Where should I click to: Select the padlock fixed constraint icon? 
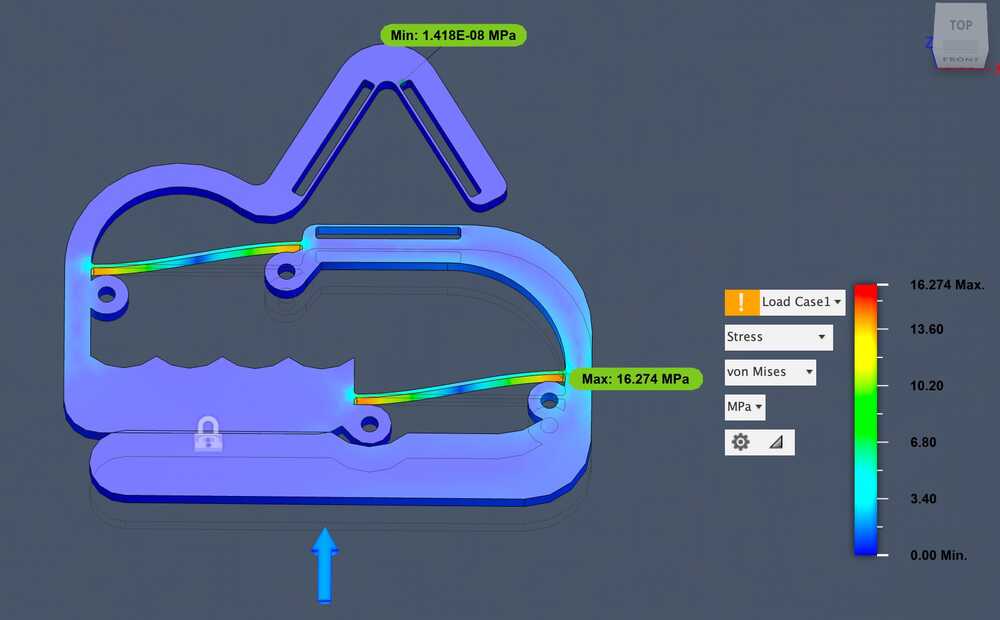click(208, 435)
